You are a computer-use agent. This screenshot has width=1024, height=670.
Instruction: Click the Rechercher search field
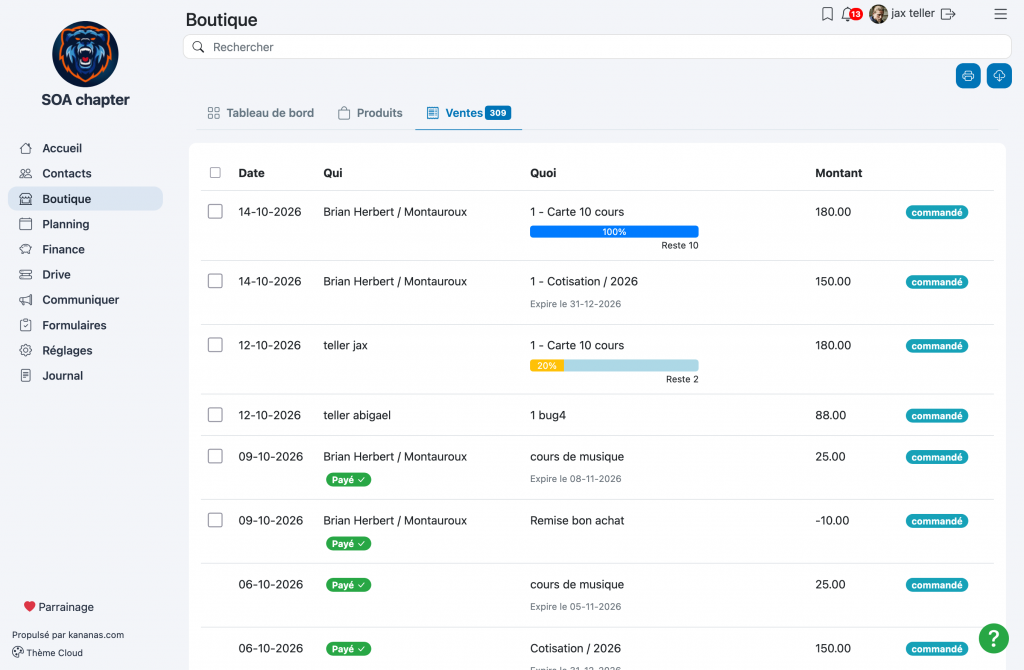(x=597, y=47)
